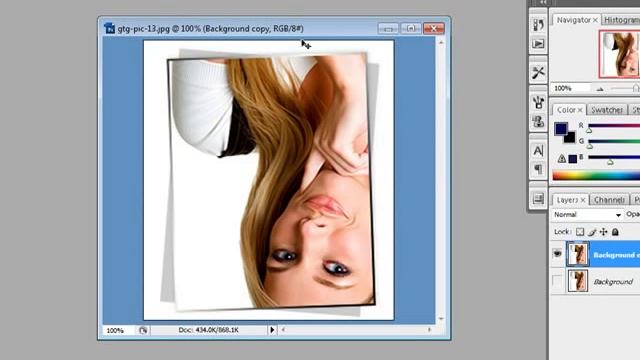Open the Normal blend mode dropdown
This screenshot has height=360, width=640.
(x=587, y=215)
